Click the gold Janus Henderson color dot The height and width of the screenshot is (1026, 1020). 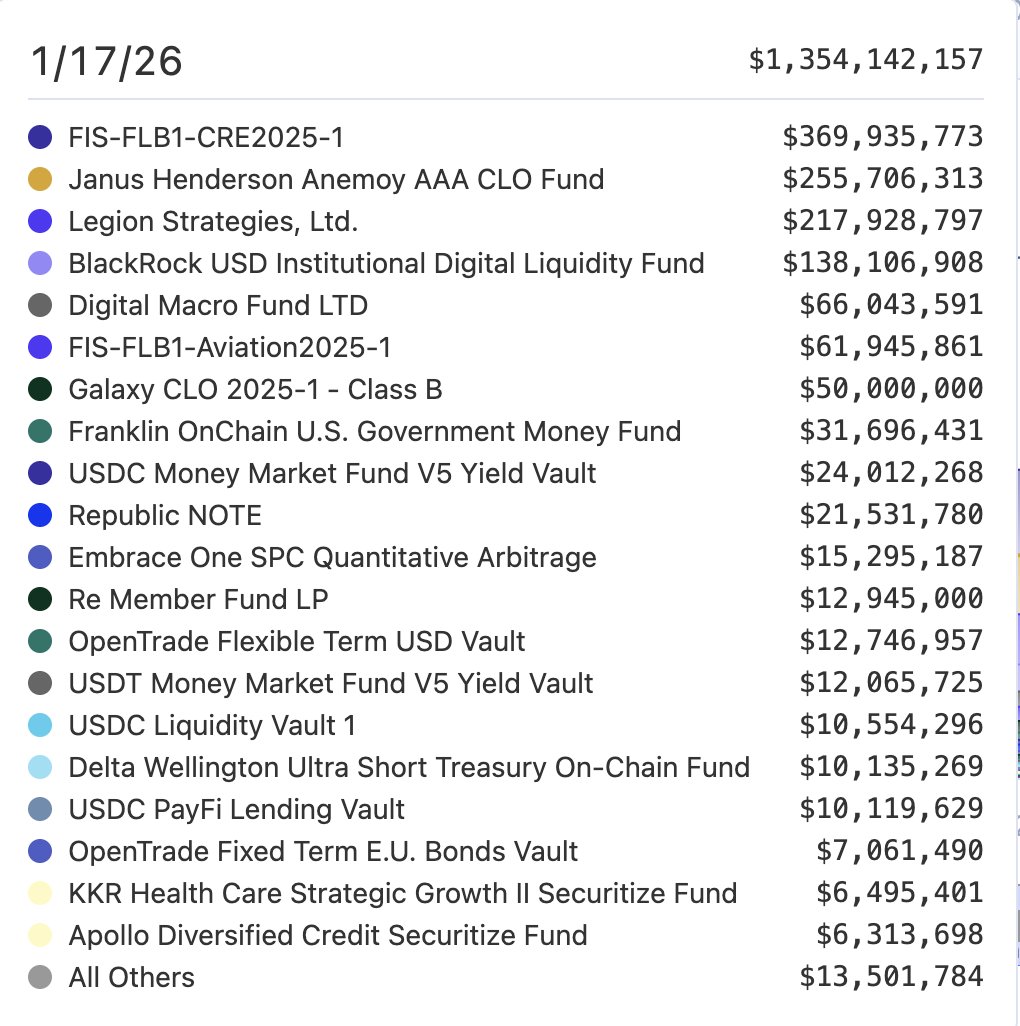(40, 179)
